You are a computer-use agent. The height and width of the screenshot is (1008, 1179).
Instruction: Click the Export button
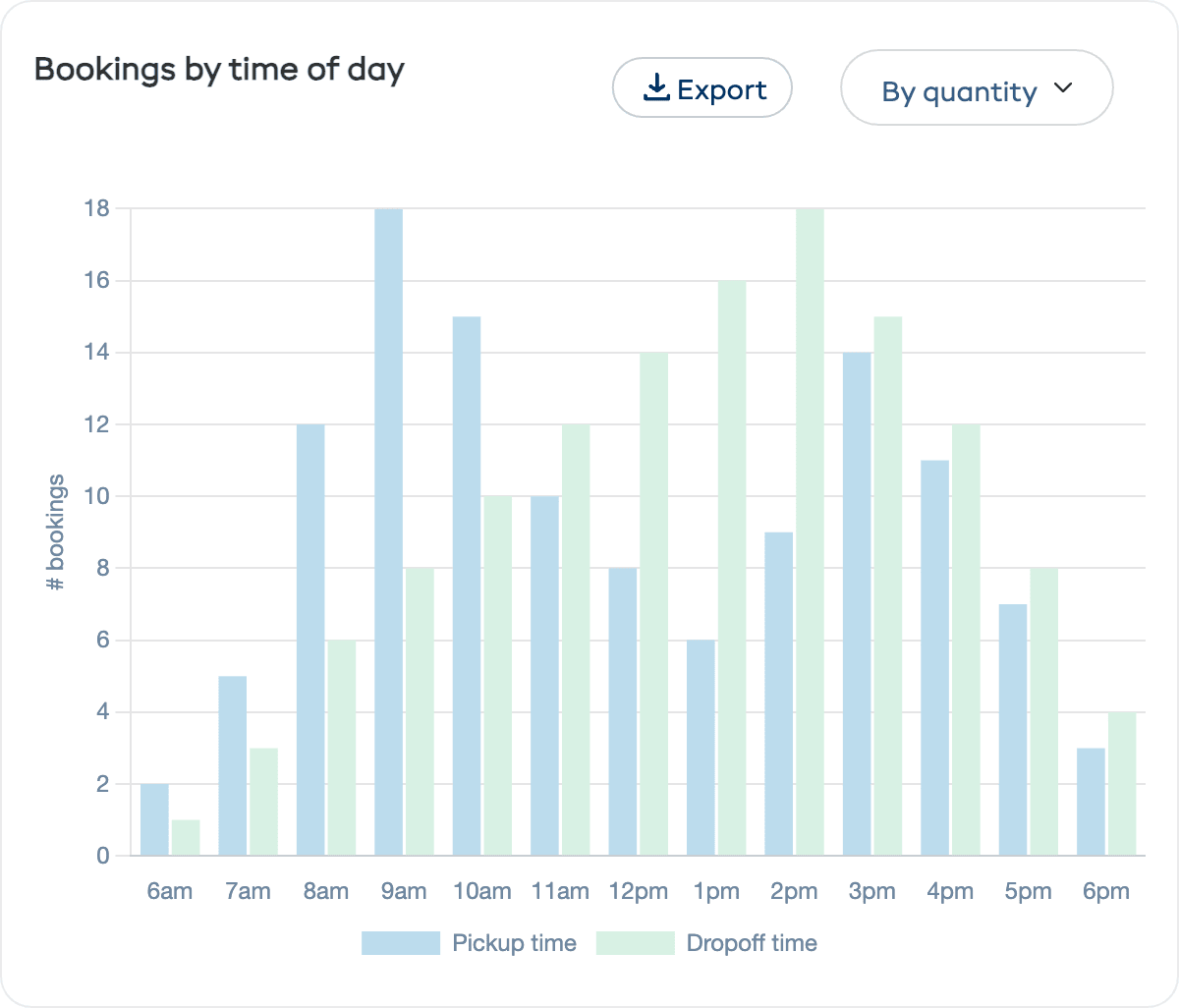point(702,87)
